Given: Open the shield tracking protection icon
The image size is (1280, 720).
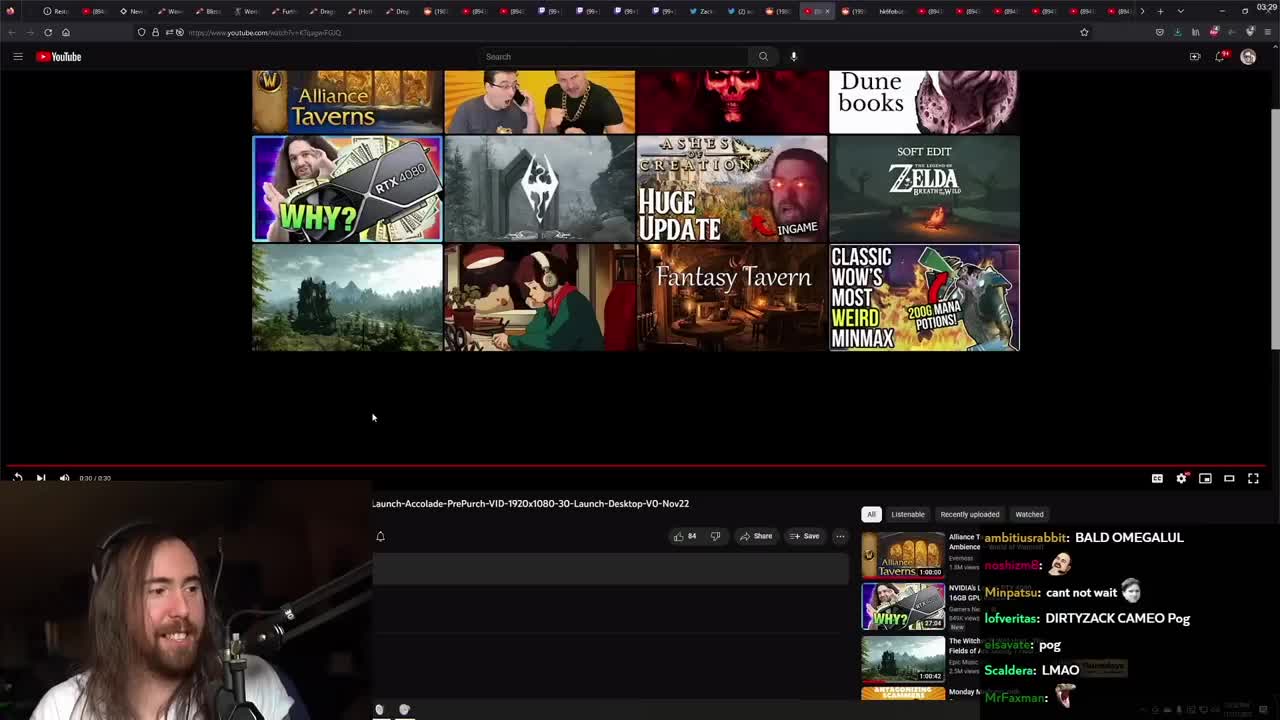Looking at the screenshot, I should [x=141, y=32].
